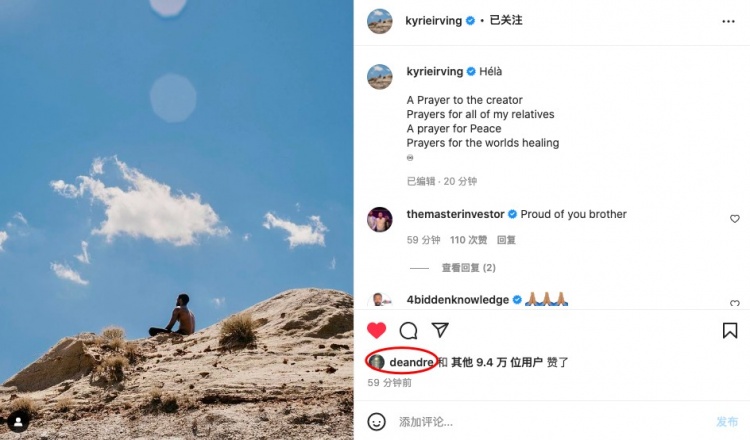Share the post via paper plane icon
Screen dimensions: 750x440
(440, 330)
